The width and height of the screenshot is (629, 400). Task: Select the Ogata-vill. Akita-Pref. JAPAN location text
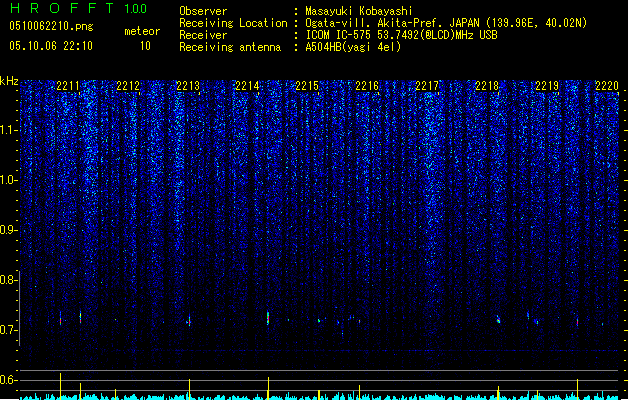446,23
